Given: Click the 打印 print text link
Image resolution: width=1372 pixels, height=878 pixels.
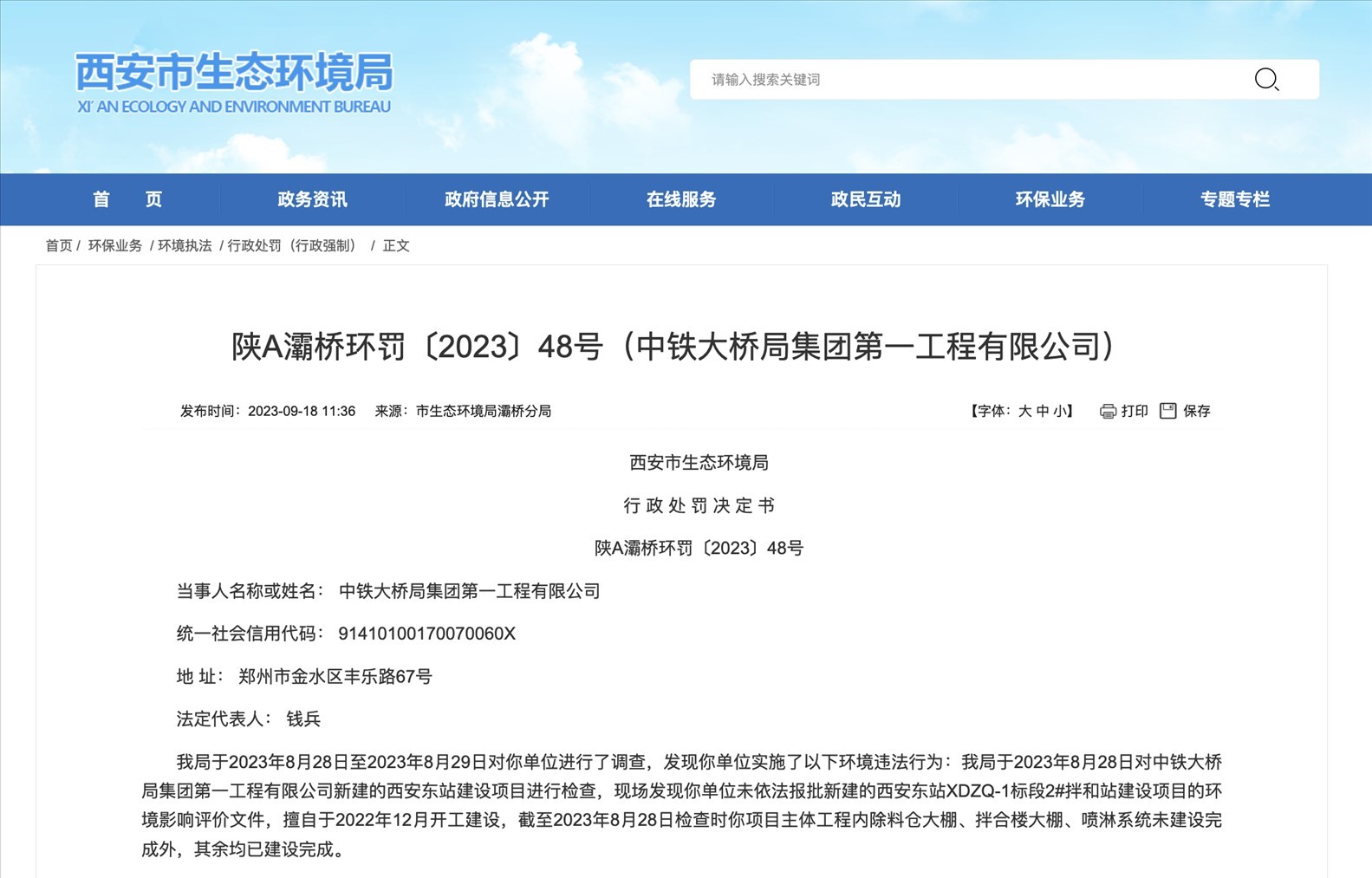Looking at the screenshot, I should [1135, 412].
